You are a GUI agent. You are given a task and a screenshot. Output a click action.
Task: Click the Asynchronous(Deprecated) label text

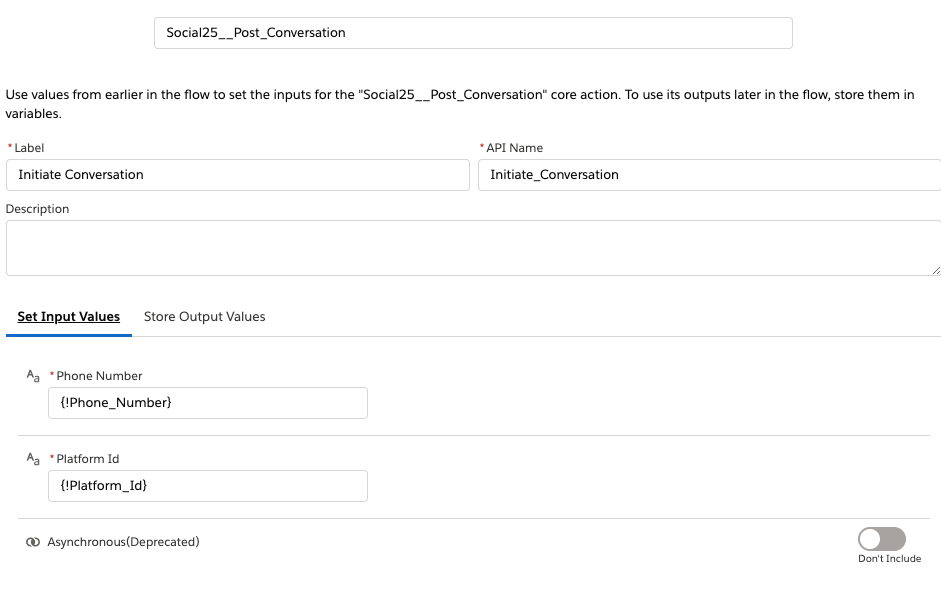tap(123, 542)
